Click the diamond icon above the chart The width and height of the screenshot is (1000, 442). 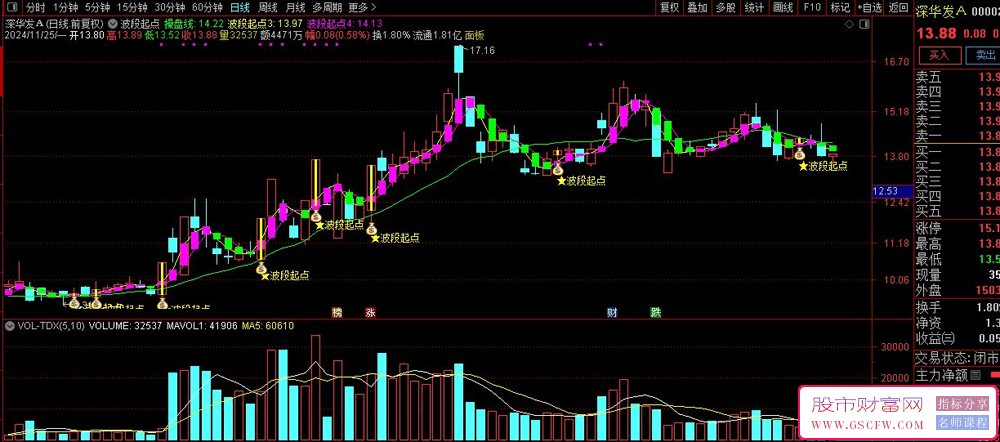848,24
